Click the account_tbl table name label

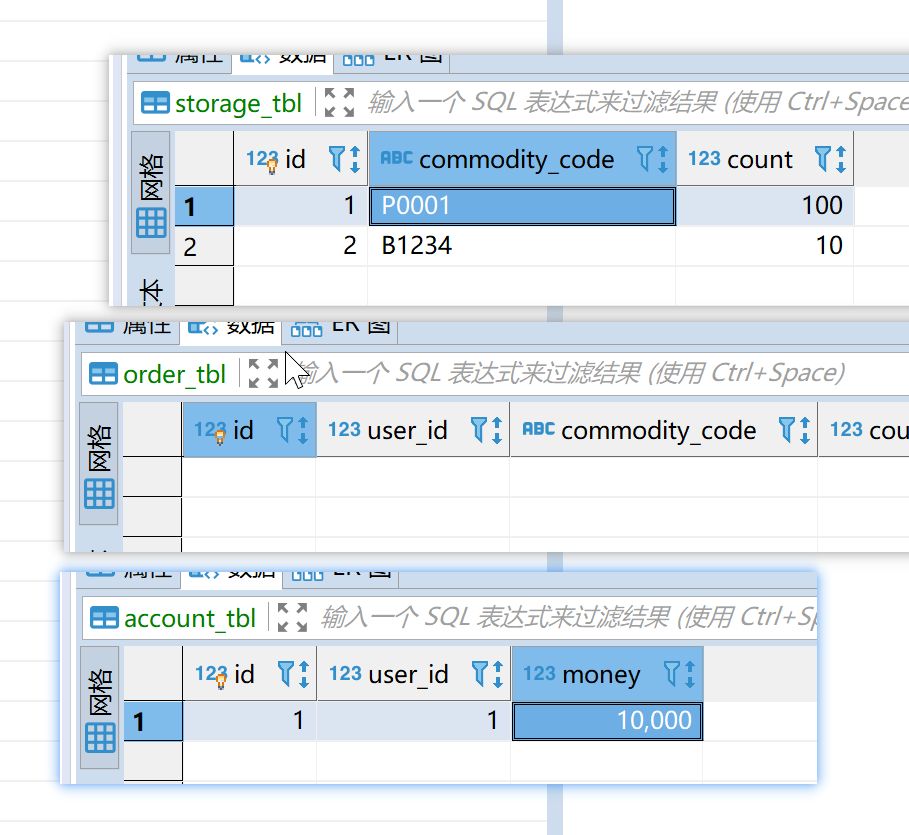click(190, 618)
